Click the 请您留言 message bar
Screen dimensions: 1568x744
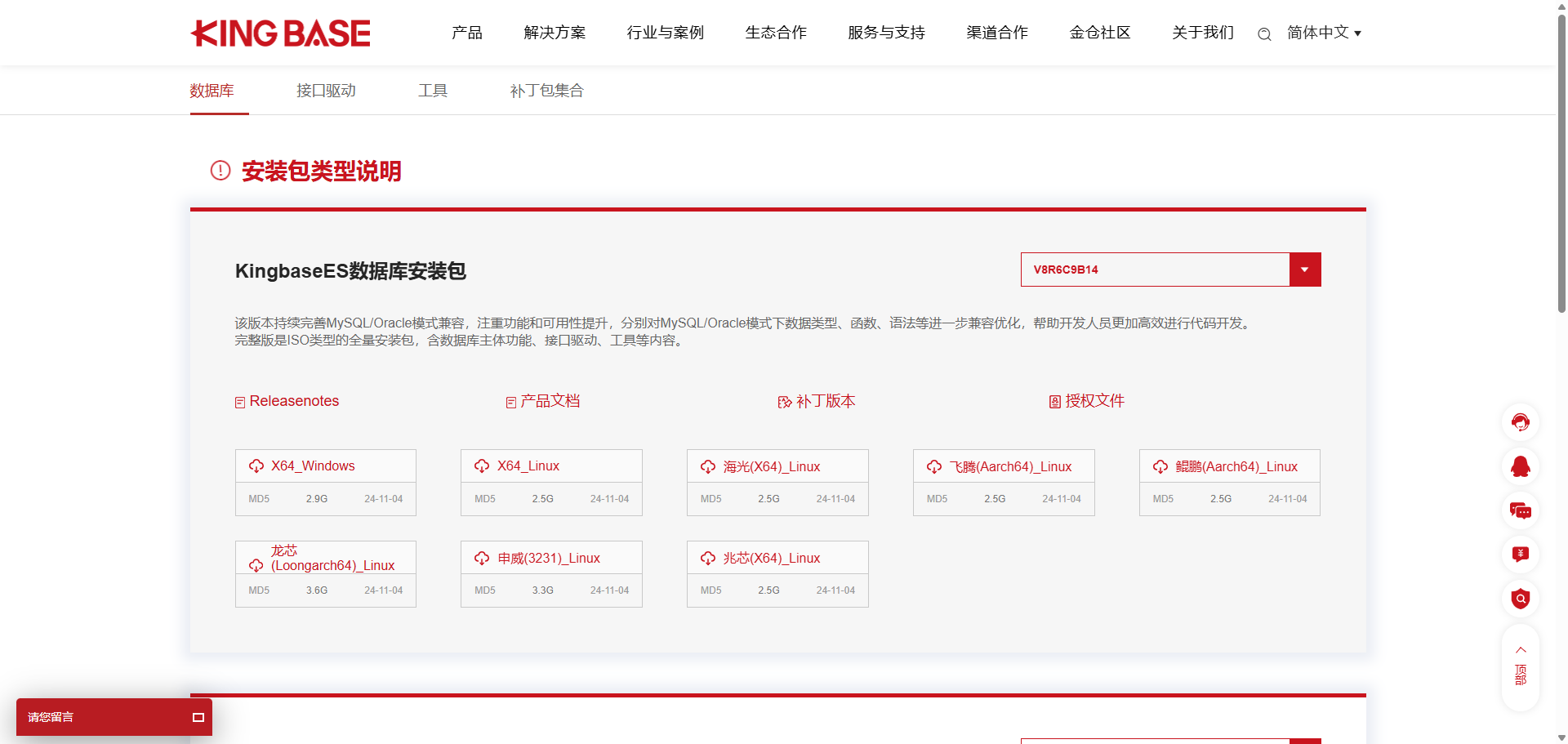coord(114,717)
